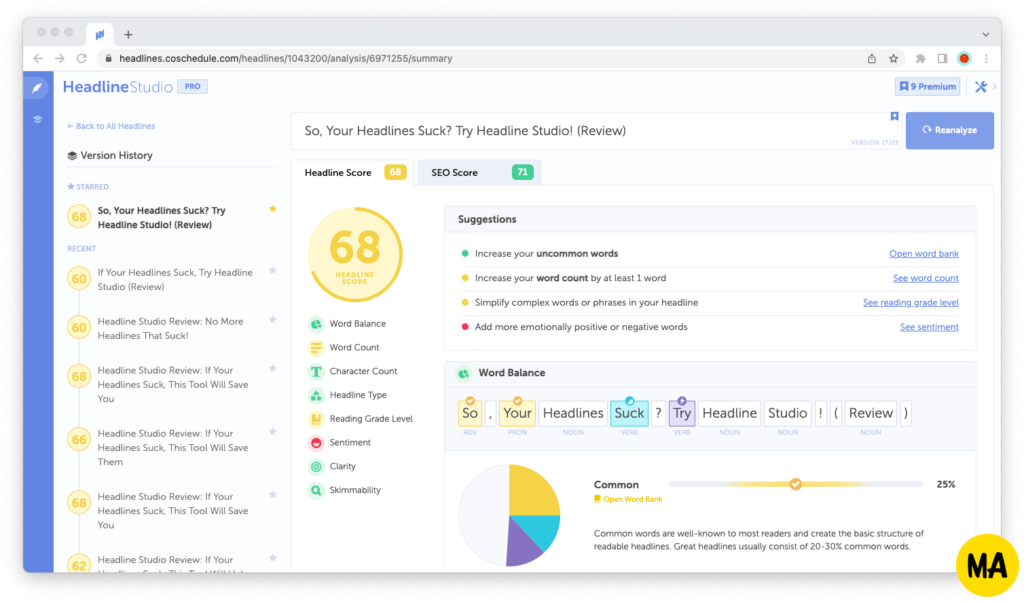Screen dimensions: 1024x601
Task: Unstar the starred 'So, Your Headlines Suck?' version
Action: (273, 208)
